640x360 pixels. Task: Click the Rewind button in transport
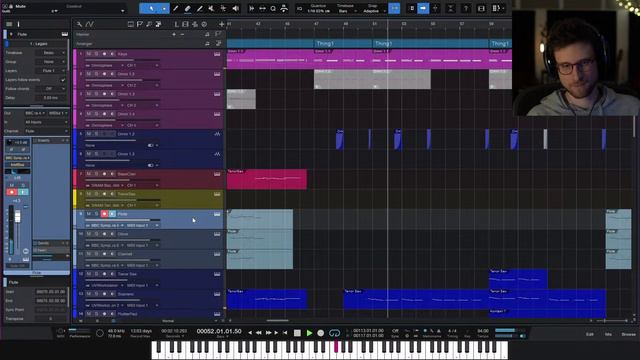(x=259, y=333)
